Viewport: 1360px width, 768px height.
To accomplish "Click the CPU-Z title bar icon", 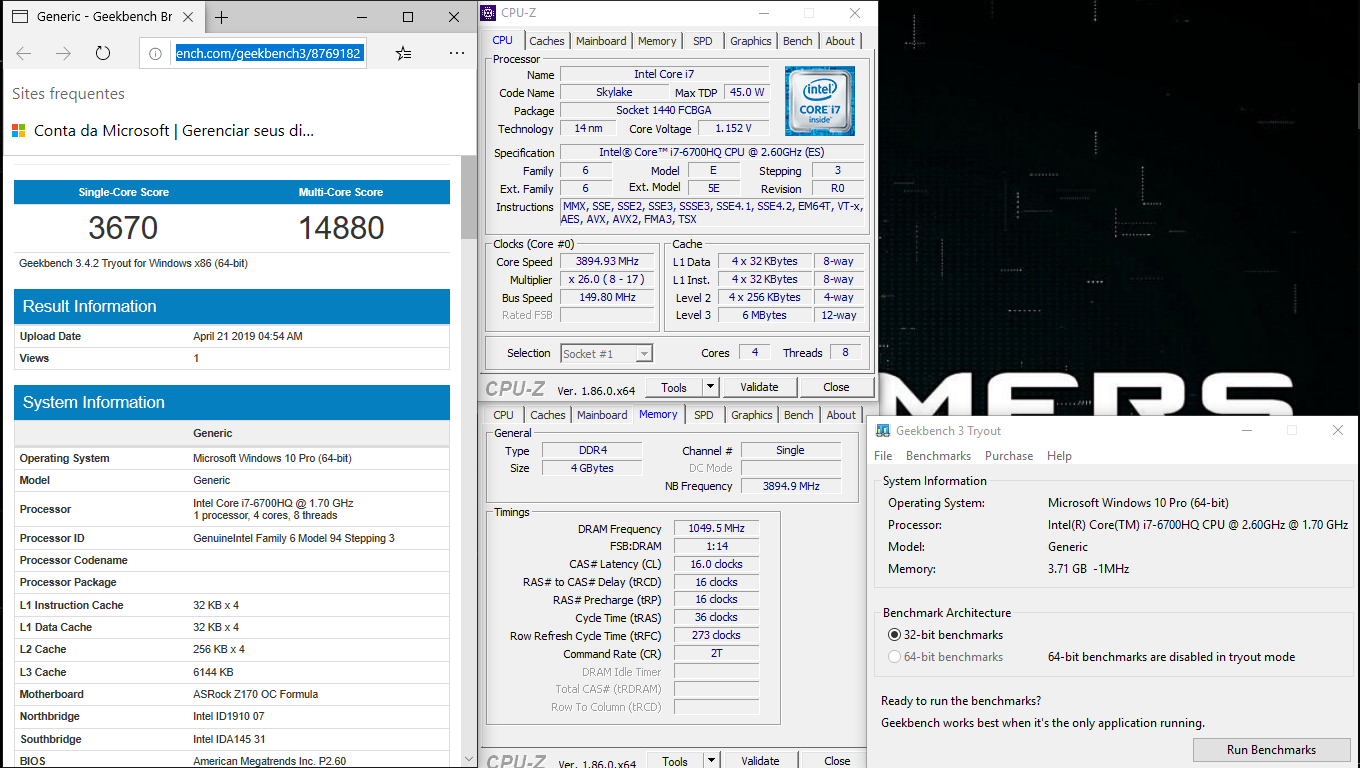I will (x=488, y=13).
